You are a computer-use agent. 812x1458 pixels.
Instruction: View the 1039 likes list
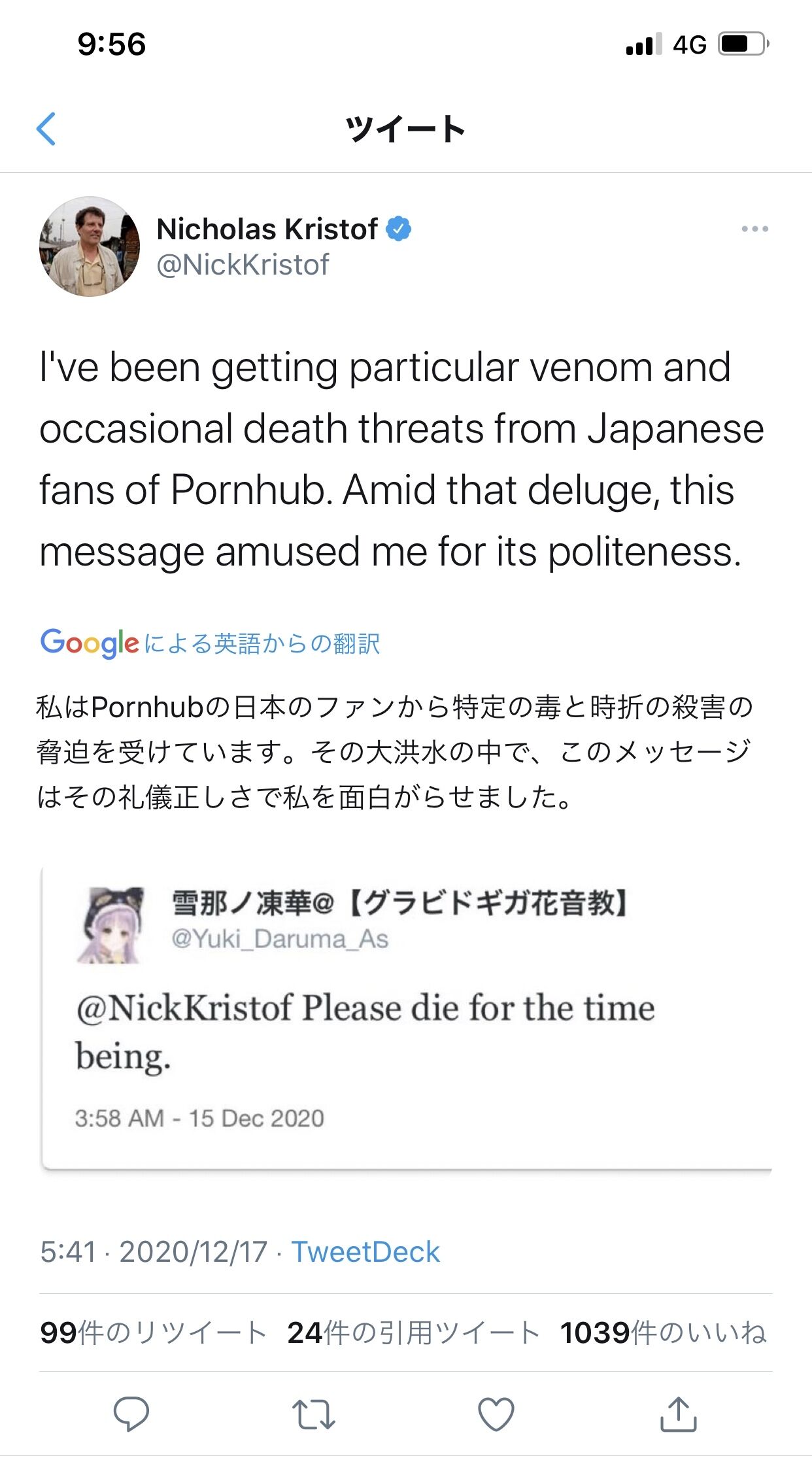tap(663, 1332)
